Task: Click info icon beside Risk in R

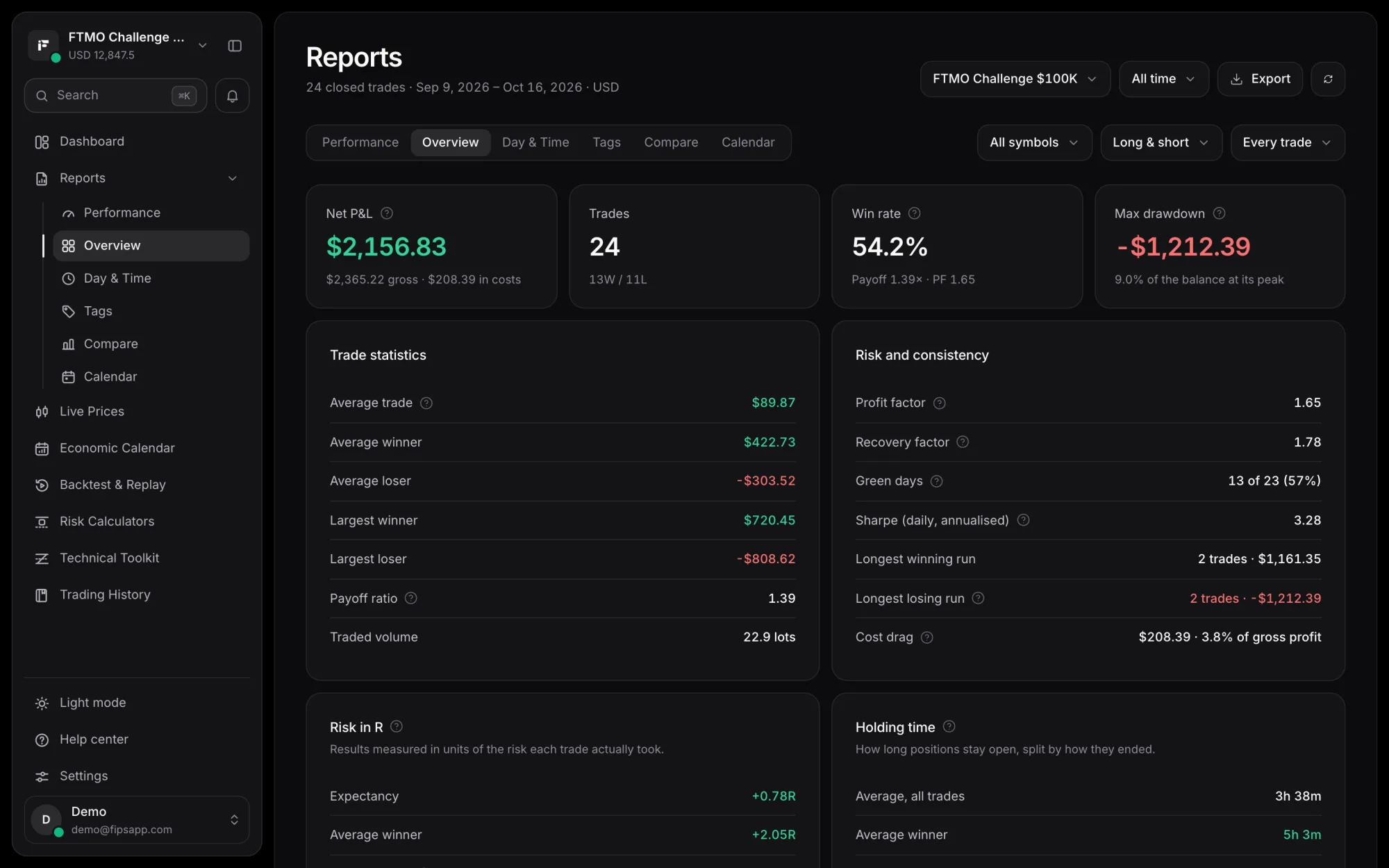Action: point(397,726)
